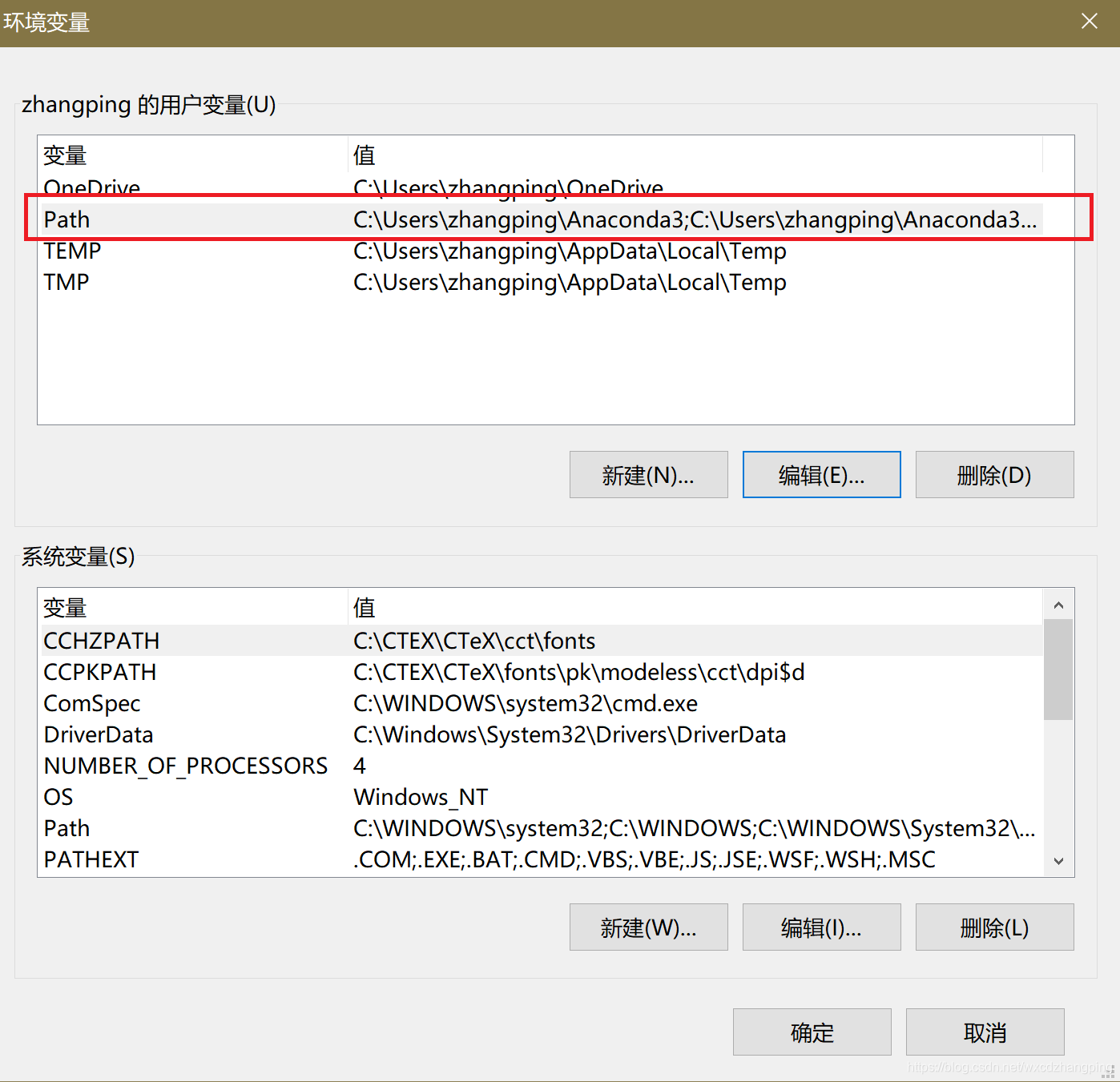Cancel with the 取消 button
The width and height of the screenshot is (1120, 1082).
coord(985,1032)
